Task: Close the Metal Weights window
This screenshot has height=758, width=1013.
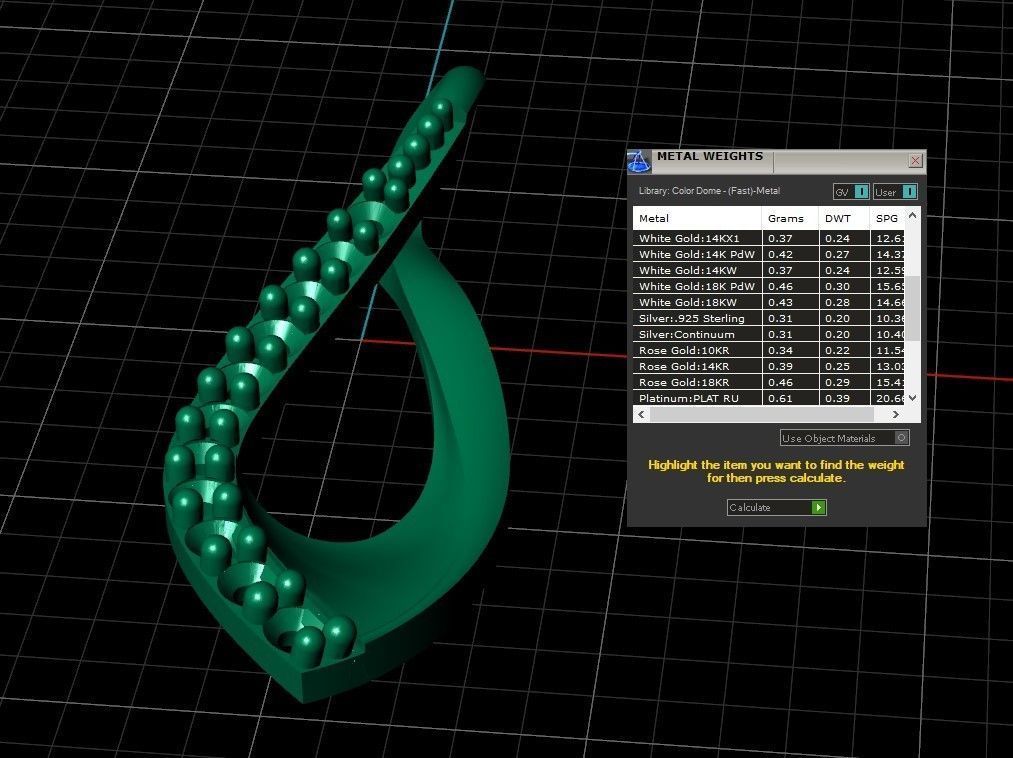Action: (x=915, y=161)
